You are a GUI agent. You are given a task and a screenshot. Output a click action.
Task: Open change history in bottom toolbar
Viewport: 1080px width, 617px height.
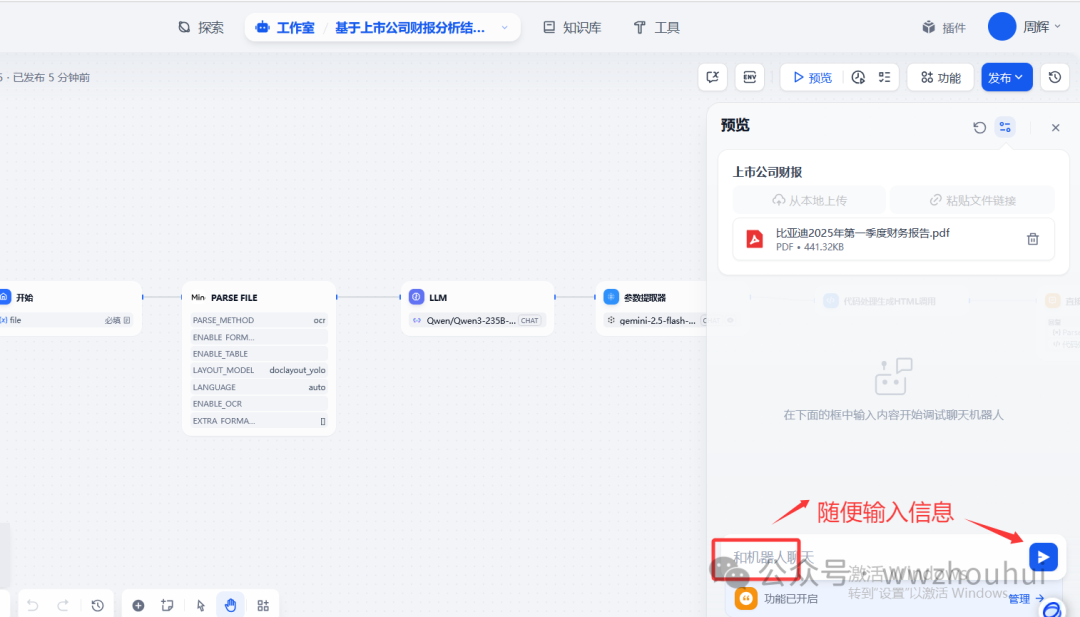[97, 605]
